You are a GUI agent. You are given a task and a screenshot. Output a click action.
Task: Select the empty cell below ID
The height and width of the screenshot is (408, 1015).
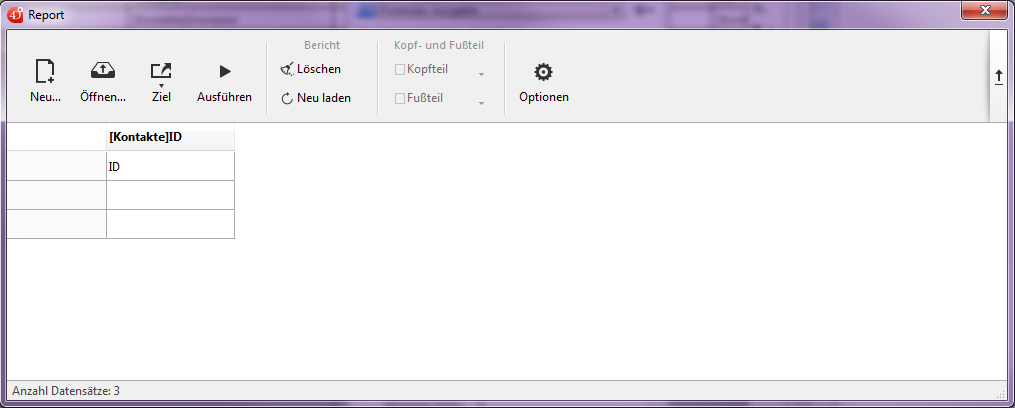click(170, 195)
